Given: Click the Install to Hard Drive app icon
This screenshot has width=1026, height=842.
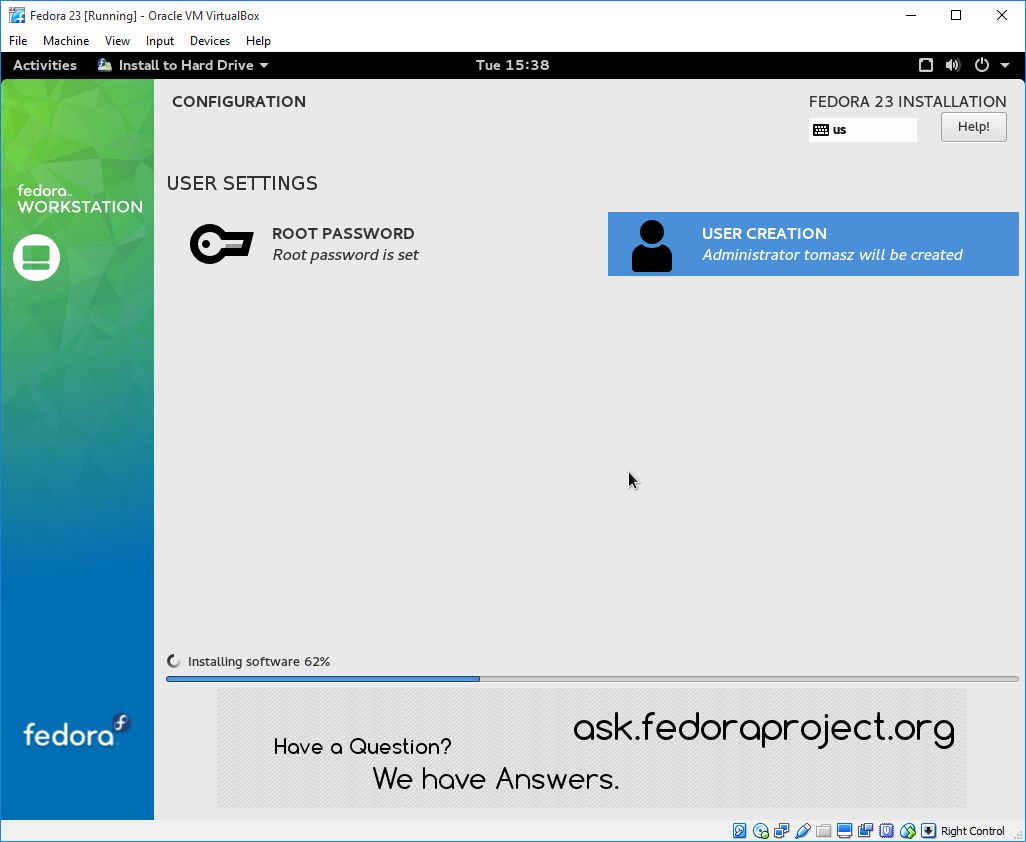Looking at the screenshot, I should click(105, 65).
